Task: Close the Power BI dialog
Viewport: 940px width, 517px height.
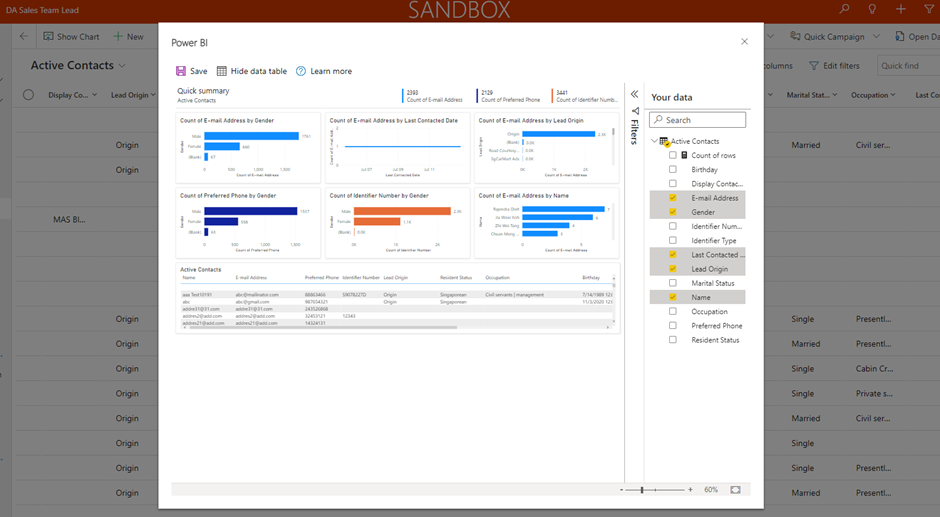Action: (x=744, y=42)
